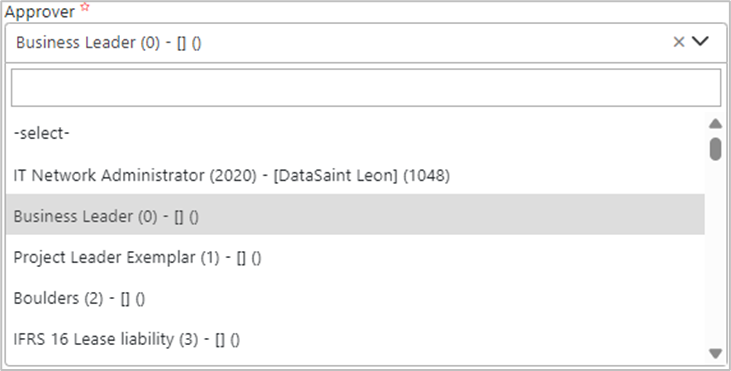Focus the search box in the dropdown
The width and height of the screenshot is (731, 371).
(366, 88)
